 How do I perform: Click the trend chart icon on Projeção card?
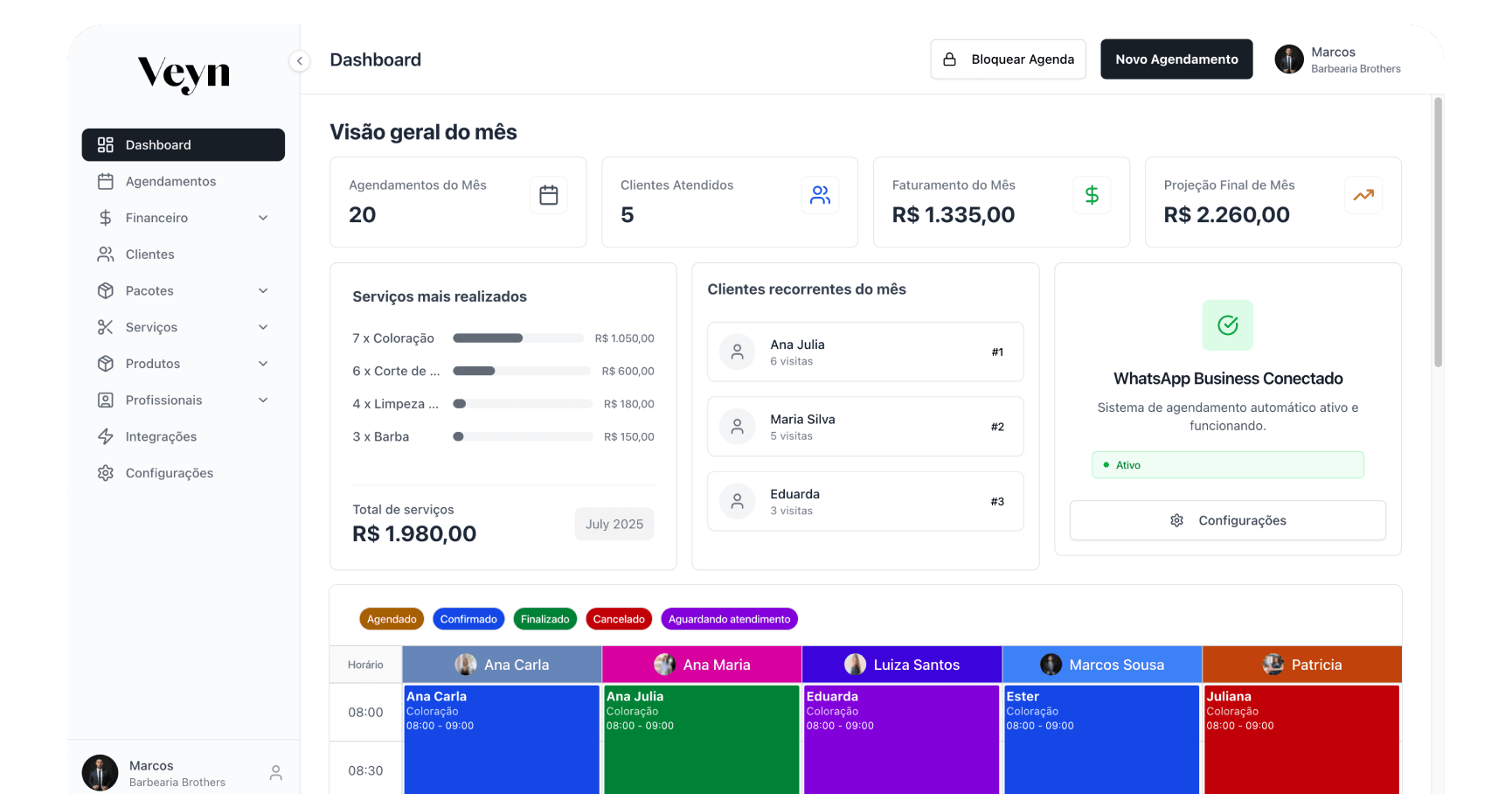click(x=1363, y=195)
